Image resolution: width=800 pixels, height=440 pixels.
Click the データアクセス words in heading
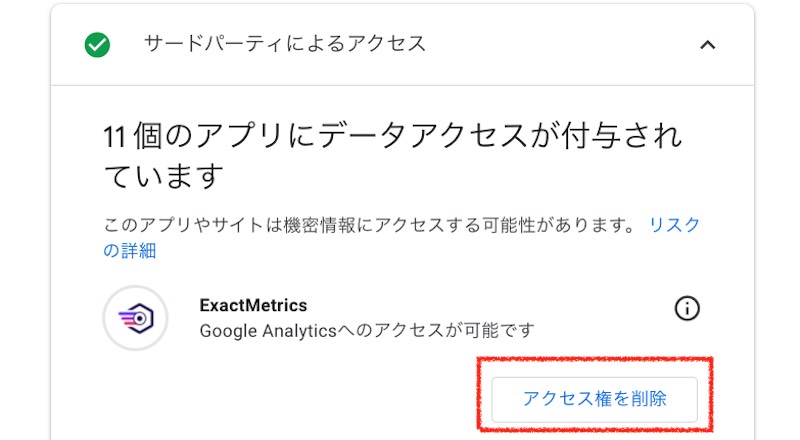point(422,136)
